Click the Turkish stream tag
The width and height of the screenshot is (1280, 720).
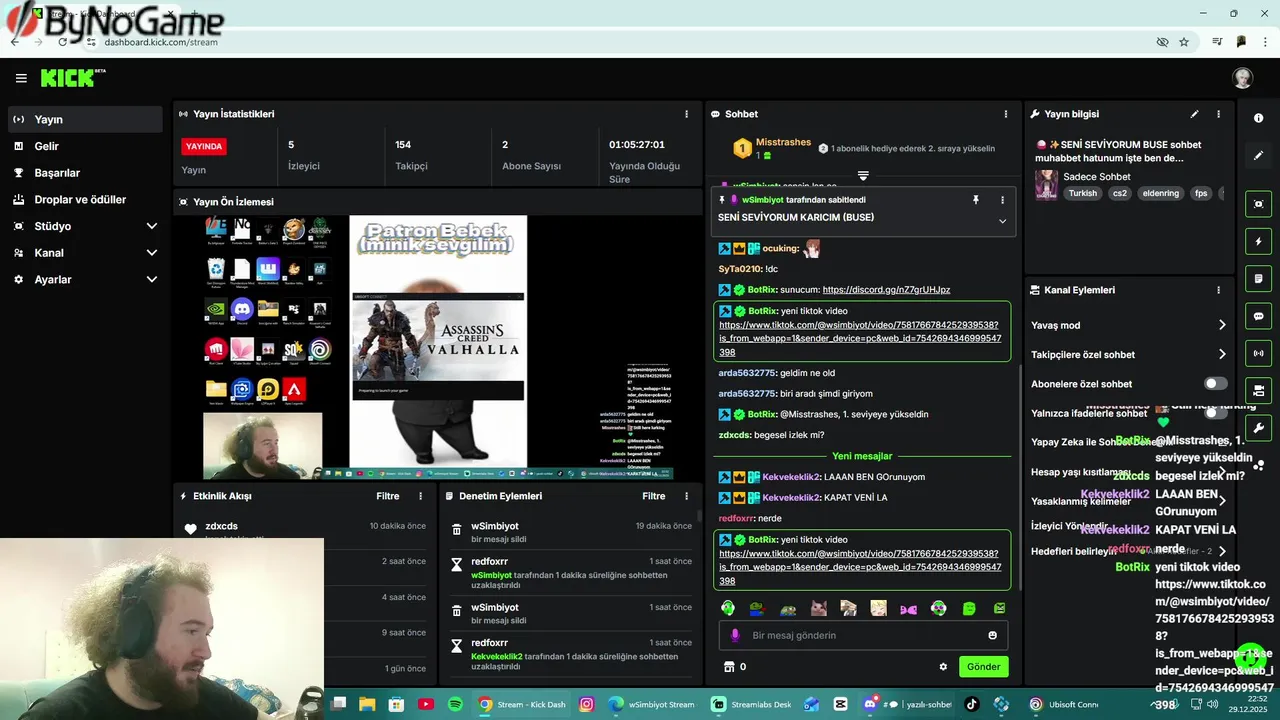click(x=1082, y=193)
